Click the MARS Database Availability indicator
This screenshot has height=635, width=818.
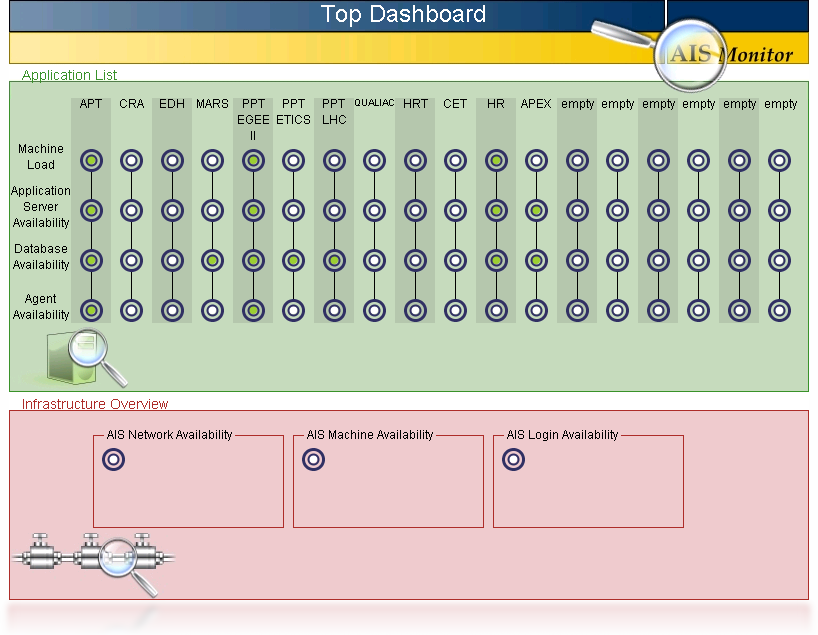pyautogui.click(x=212, y=260)
